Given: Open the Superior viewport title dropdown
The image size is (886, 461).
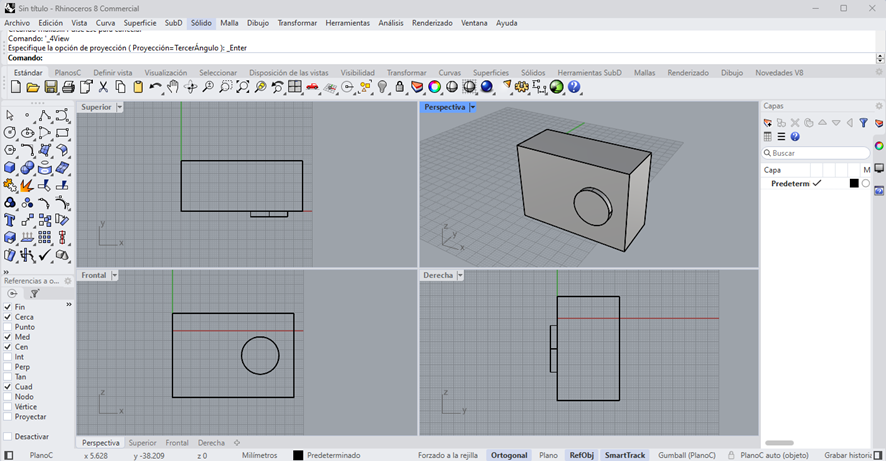Looking at the screenshot, I should (x=120, y=107).
